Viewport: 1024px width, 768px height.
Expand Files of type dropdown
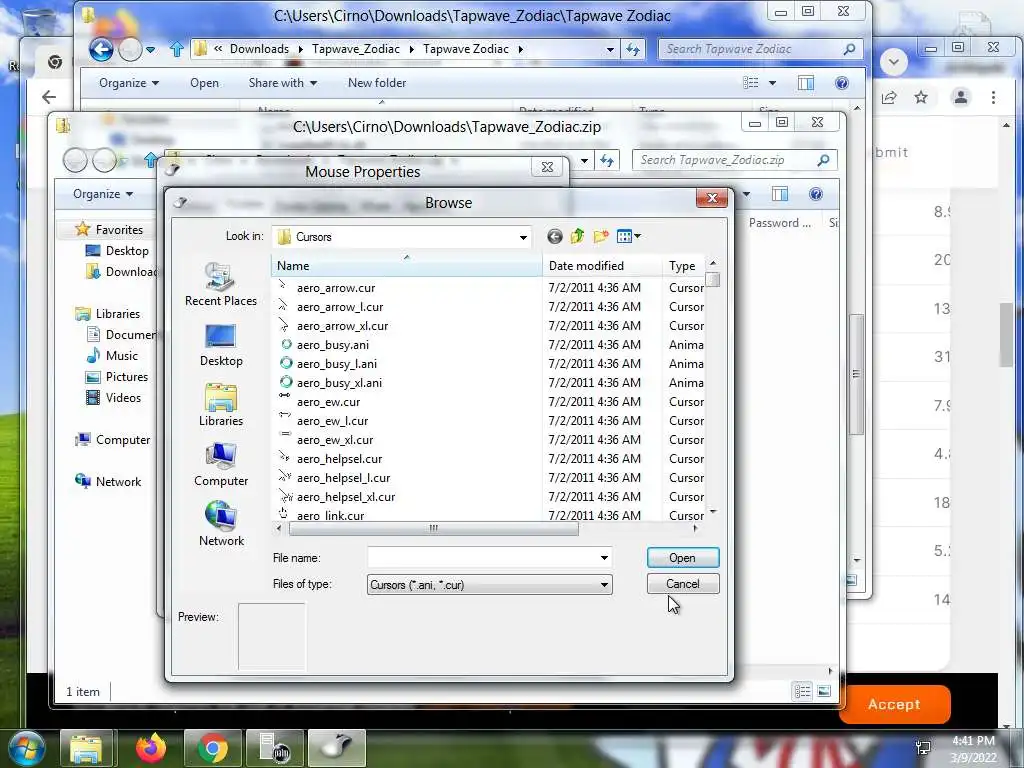tap(604, 584)
